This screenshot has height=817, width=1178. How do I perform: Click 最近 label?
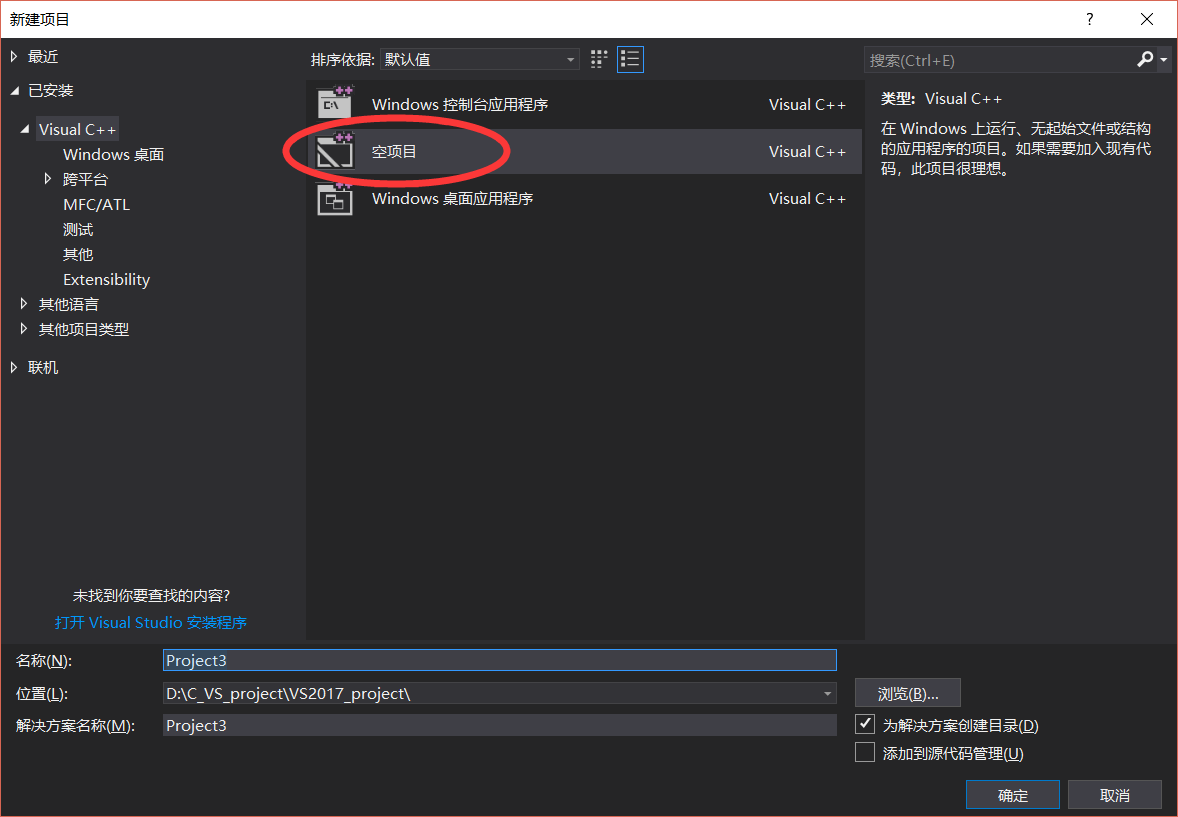[x=43, y=56]
